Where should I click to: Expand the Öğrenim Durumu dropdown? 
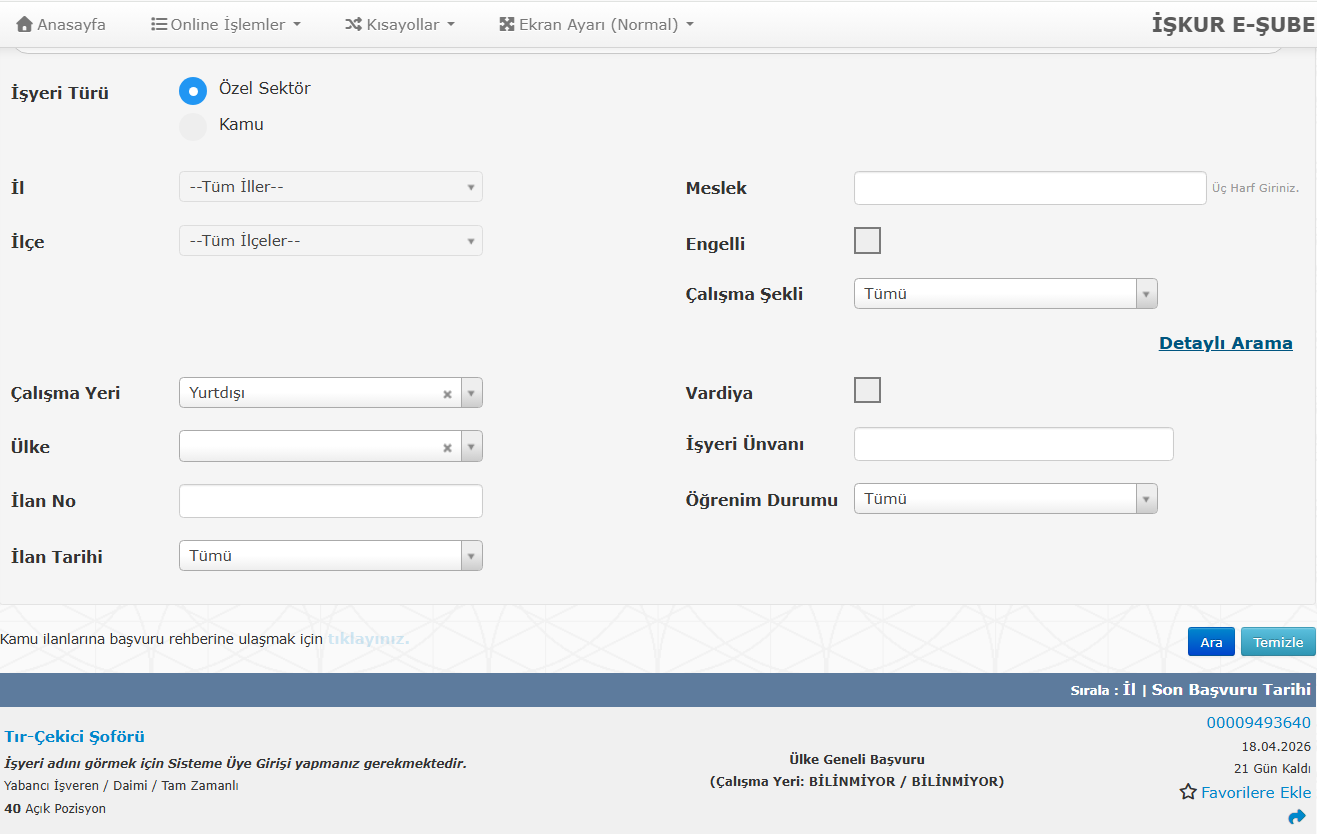[x=1005, y=499]
